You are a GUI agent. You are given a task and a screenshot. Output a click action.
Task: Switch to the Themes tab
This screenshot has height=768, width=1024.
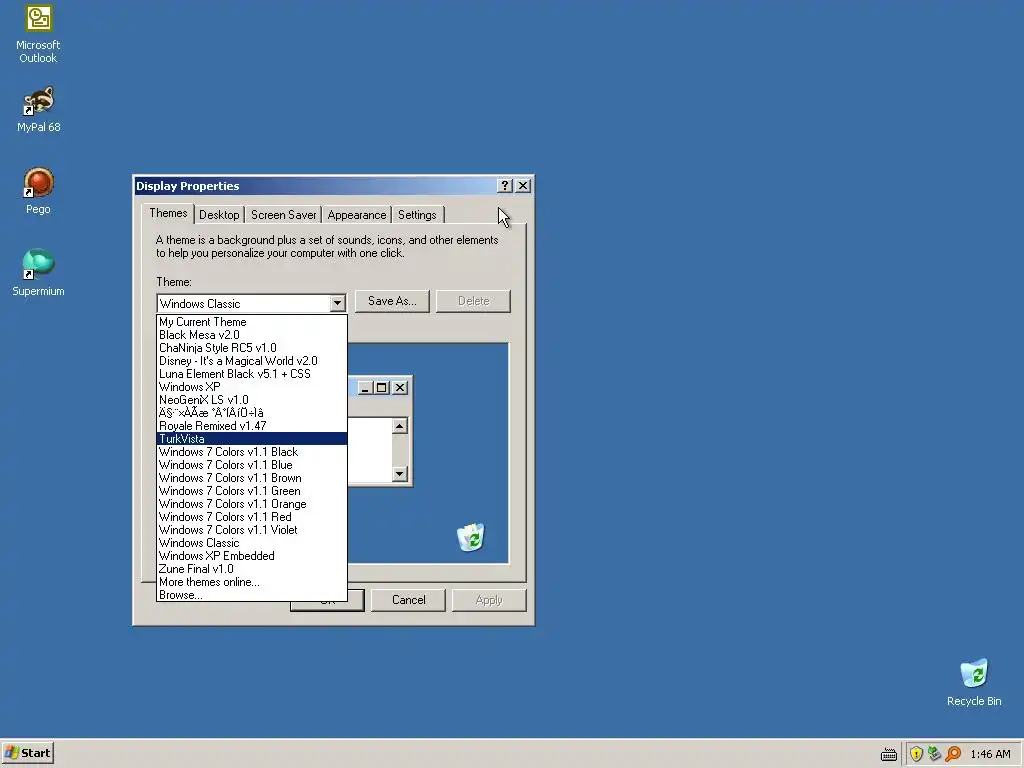(x=168, y=213)
